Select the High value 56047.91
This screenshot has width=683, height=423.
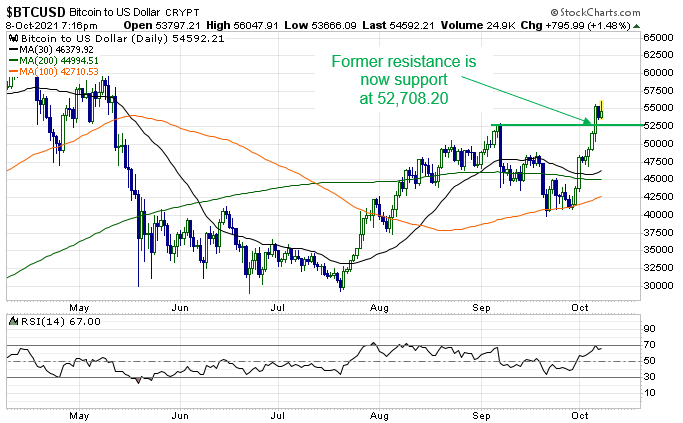coord(256,26)
